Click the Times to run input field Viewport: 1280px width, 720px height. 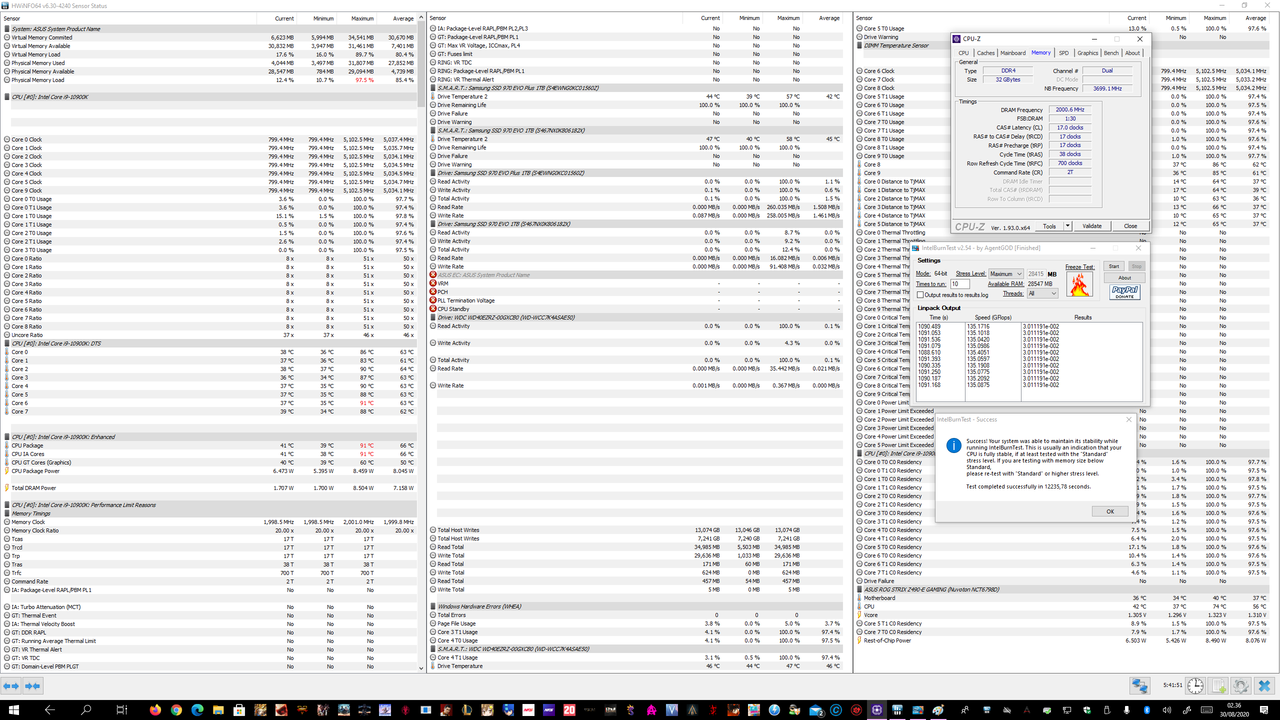click(x=960, y=284)
